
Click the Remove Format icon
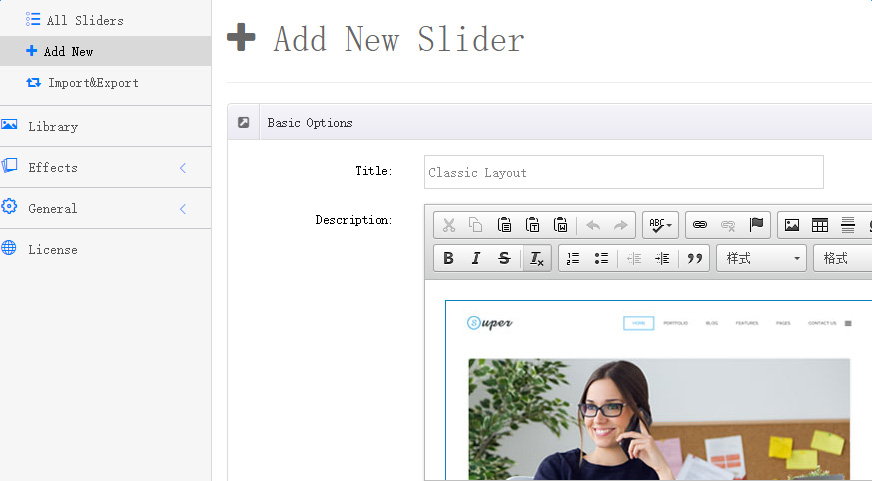pos(537,258)
